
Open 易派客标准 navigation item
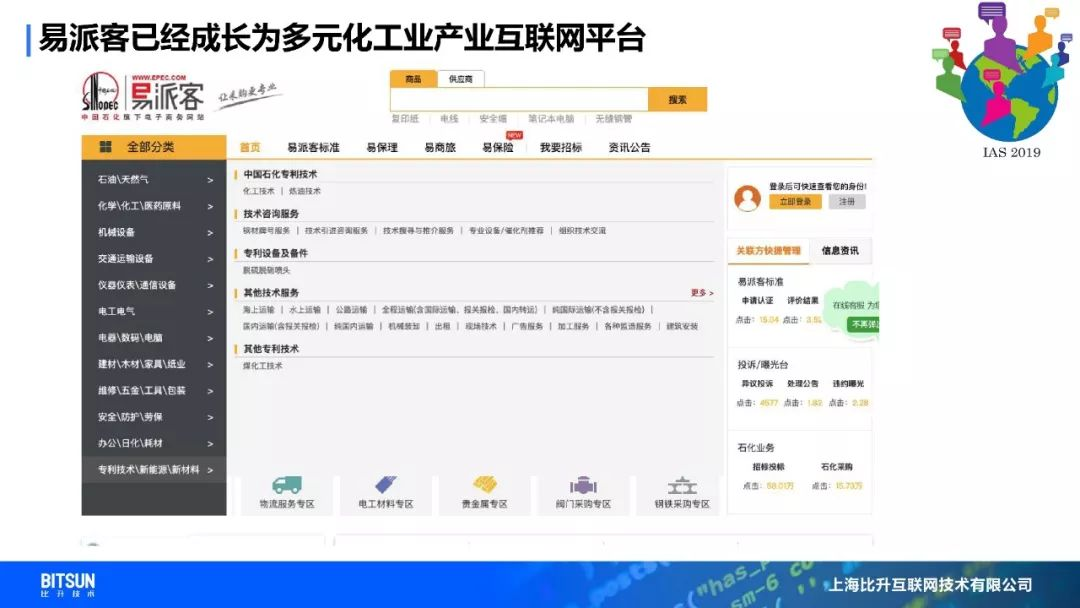(313, 147)
